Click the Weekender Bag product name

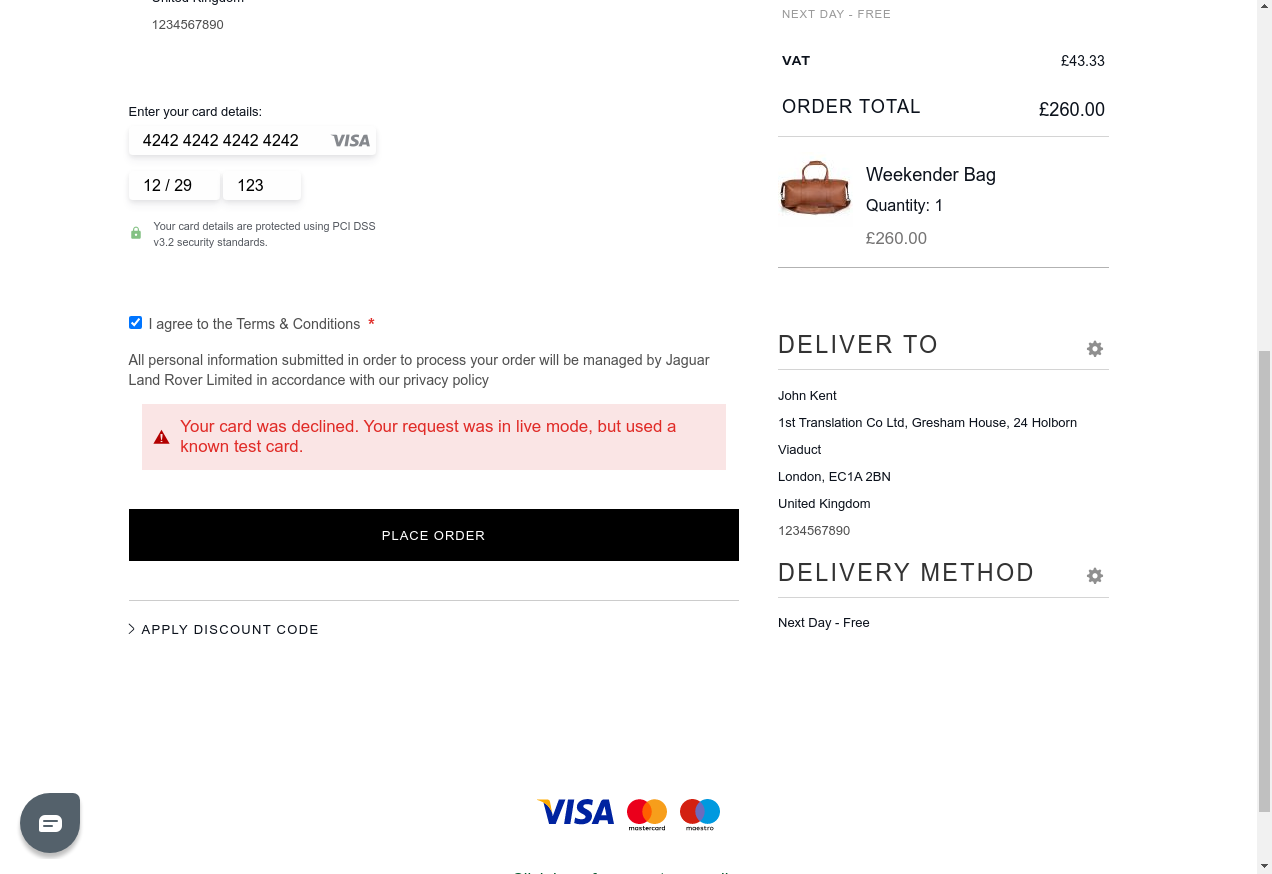point(931,175)
